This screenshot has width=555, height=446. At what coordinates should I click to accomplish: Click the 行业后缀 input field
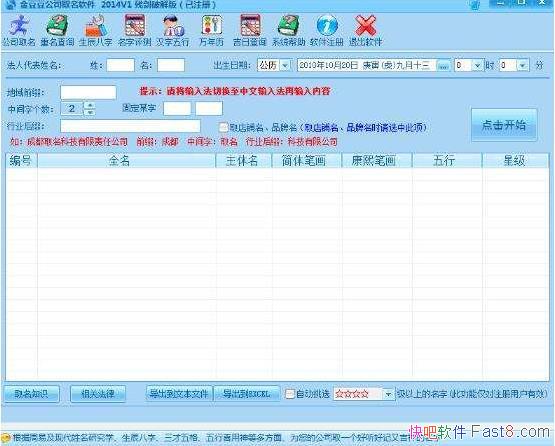coord(130,126)
